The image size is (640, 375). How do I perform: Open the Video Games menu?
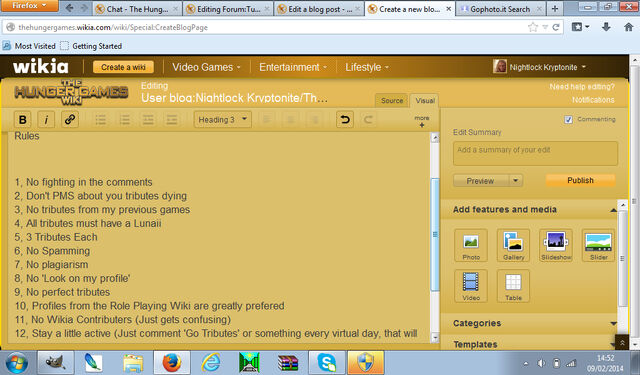click(206, 67)
